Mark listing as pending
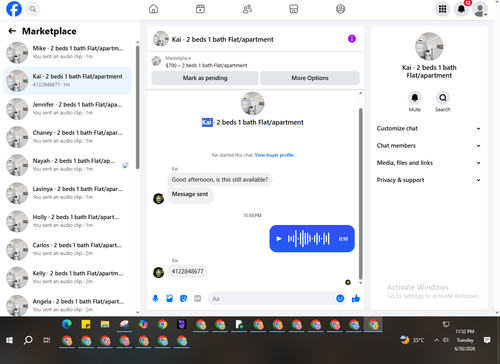The image size is (500, 364). 205,78
